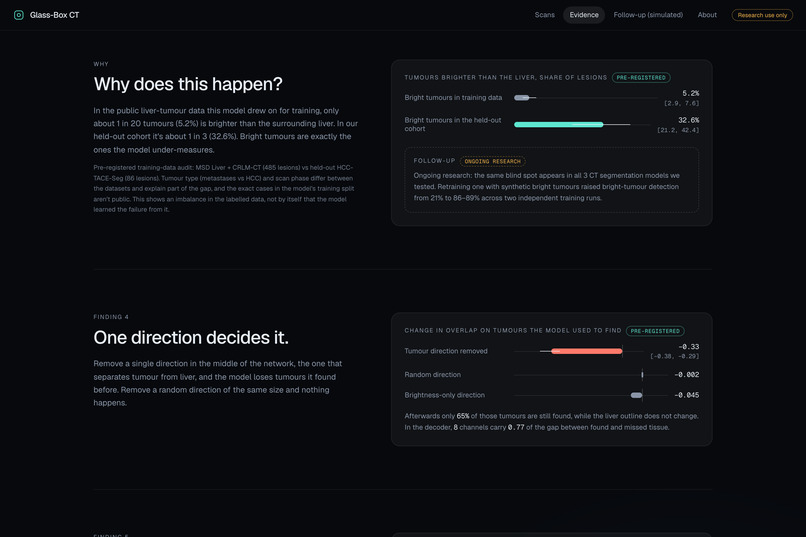Click the Bright tumours in the held-out cohort label
The image size is (806, 537).
click(453, 124)
